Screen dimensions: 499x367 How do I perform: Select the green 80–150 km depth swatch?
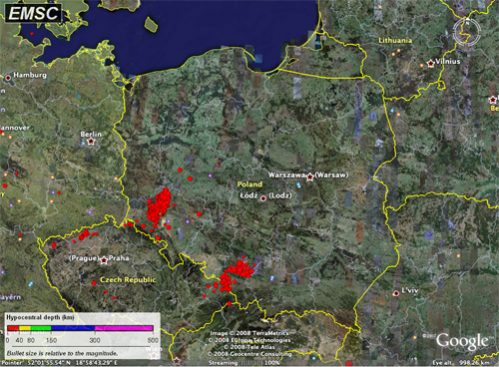(x=41, y=328)
